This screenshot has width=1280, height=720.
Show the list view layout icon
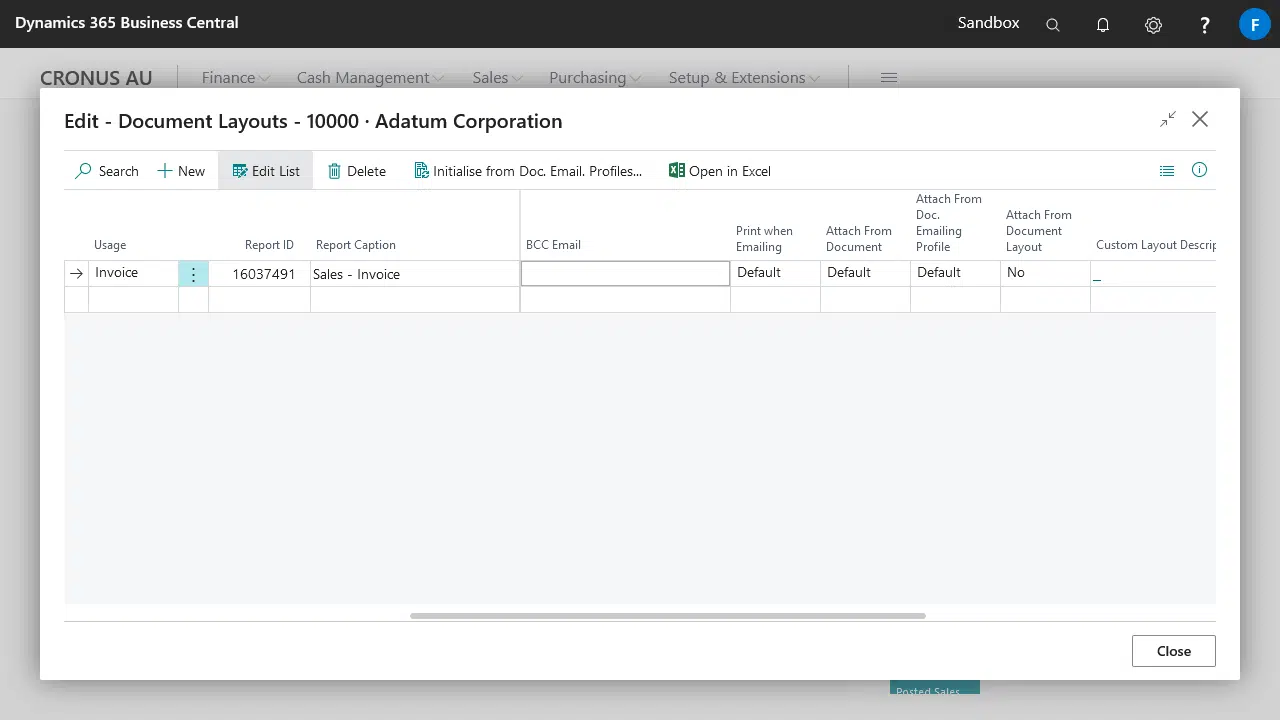(1167, 171)
